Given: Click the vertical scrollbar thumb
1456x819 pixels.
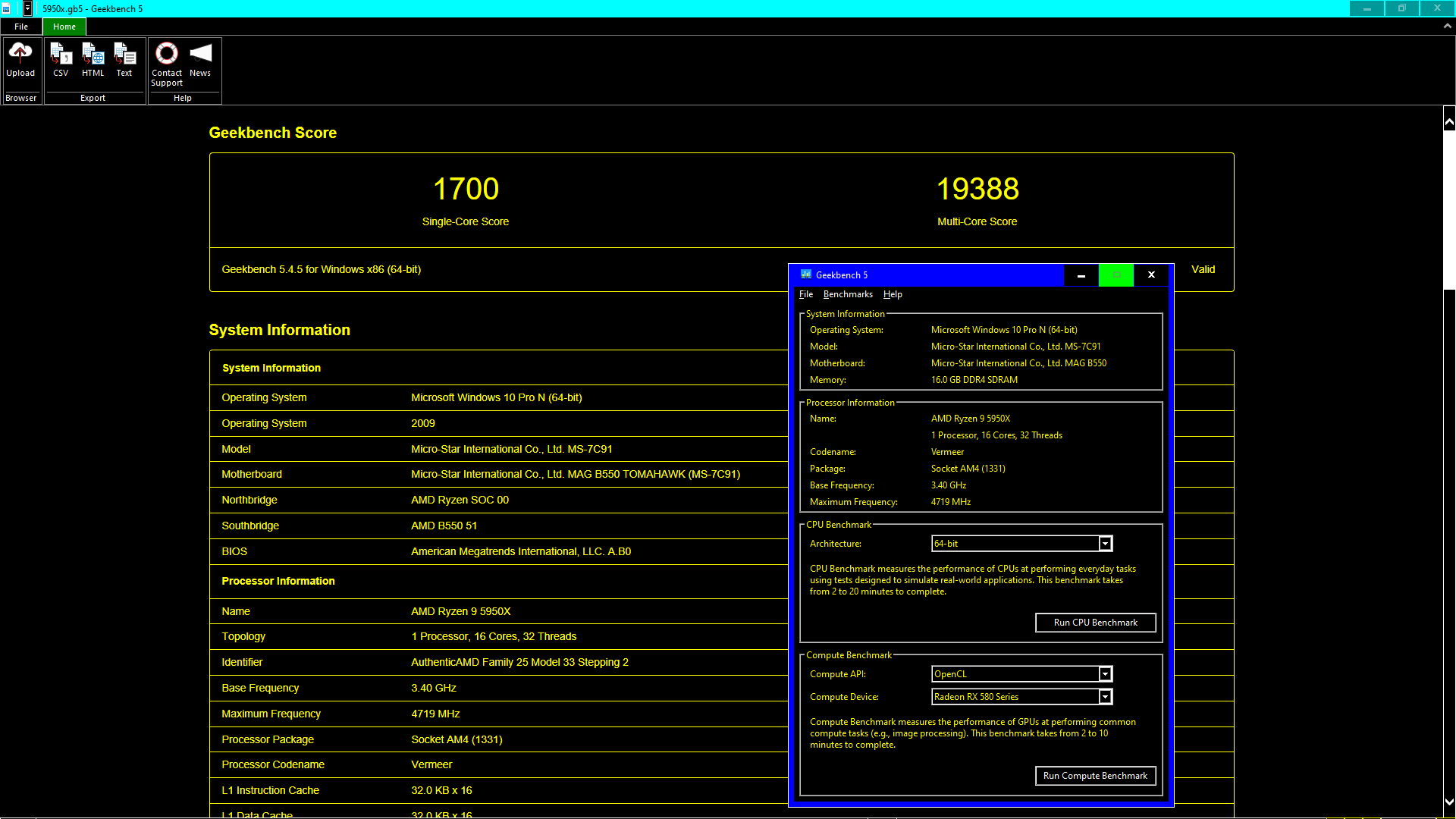Looking at the screenshot, I should coord(1449,212).
